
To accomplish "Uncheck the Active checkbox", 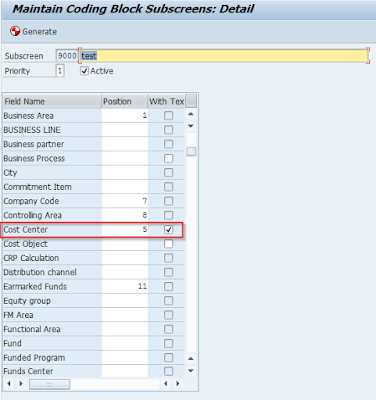I will pyautogui.click(x=84, y=71).
